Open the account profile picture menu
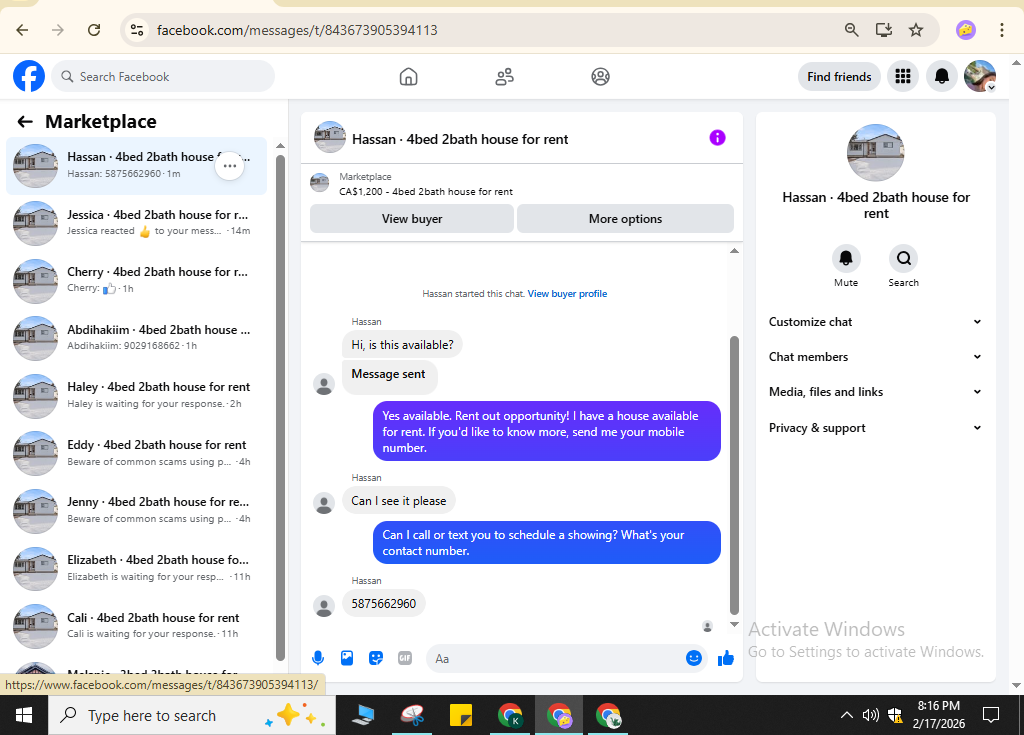Viewport: 1024px width, 735px height. [980, 76]
